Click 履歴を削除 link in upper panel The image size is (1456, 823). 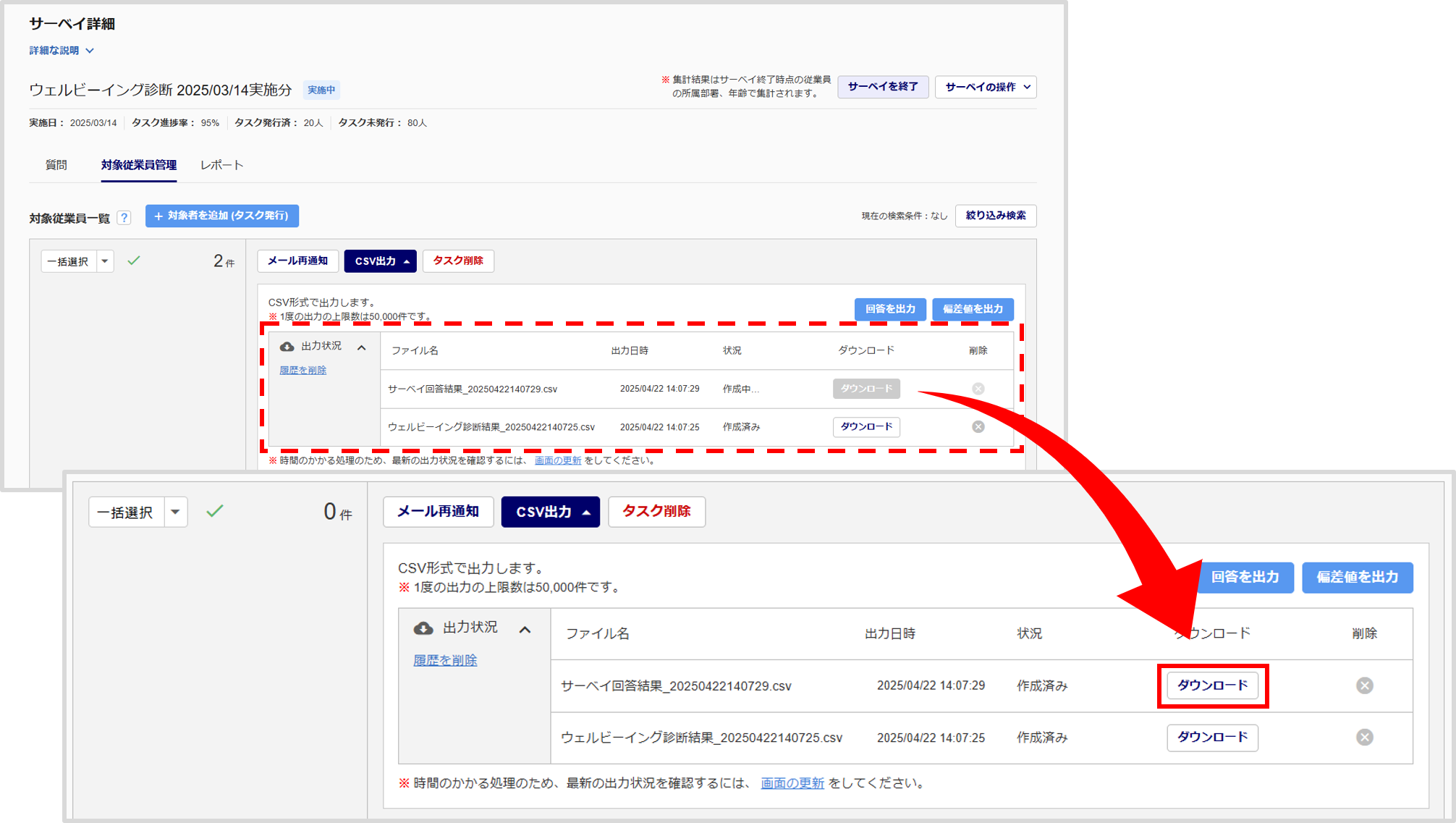[303, 370]
